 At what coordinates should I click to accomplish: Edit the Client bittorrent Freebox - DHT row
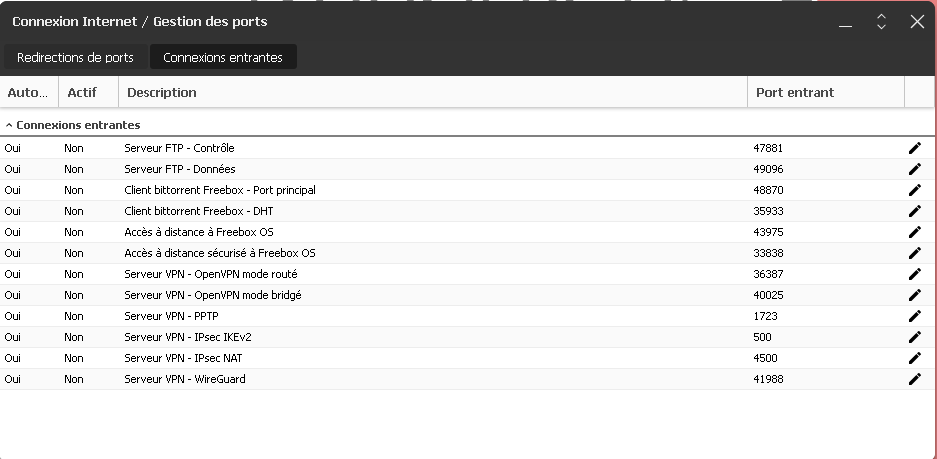pyautogui.click(x=914, y=211)
